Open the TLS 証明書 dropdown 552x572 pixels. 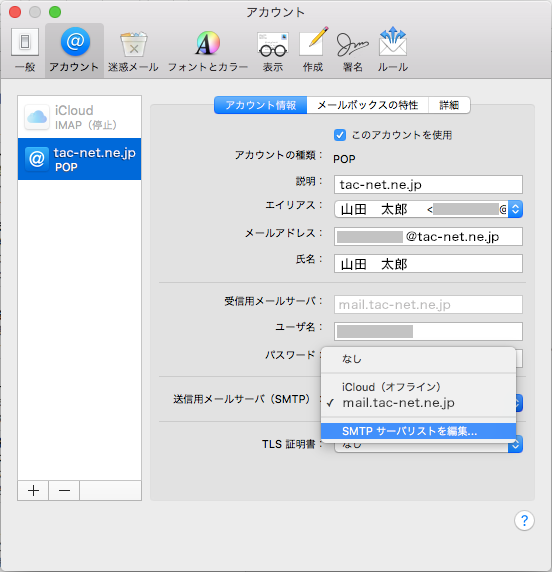pos(515,444)
